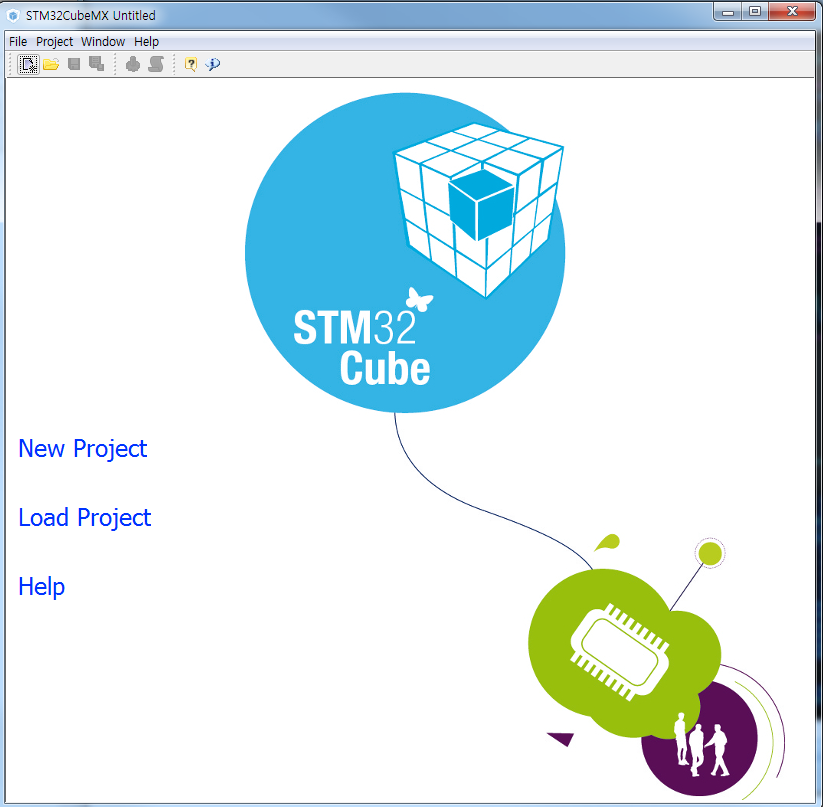The image size is (823, 807).
Task: Open a project using the folder toolbar icon
Action: 51,64
